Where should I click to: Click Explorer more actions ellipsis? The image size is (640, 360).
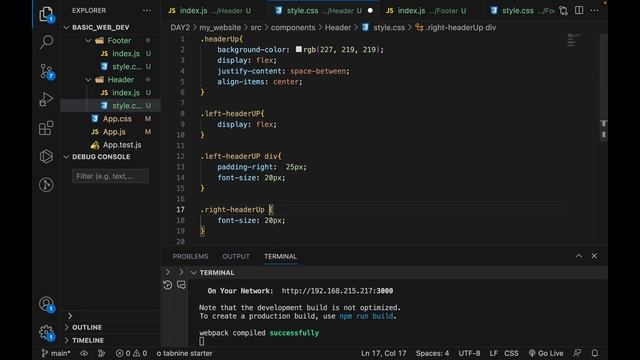[147, 11]
